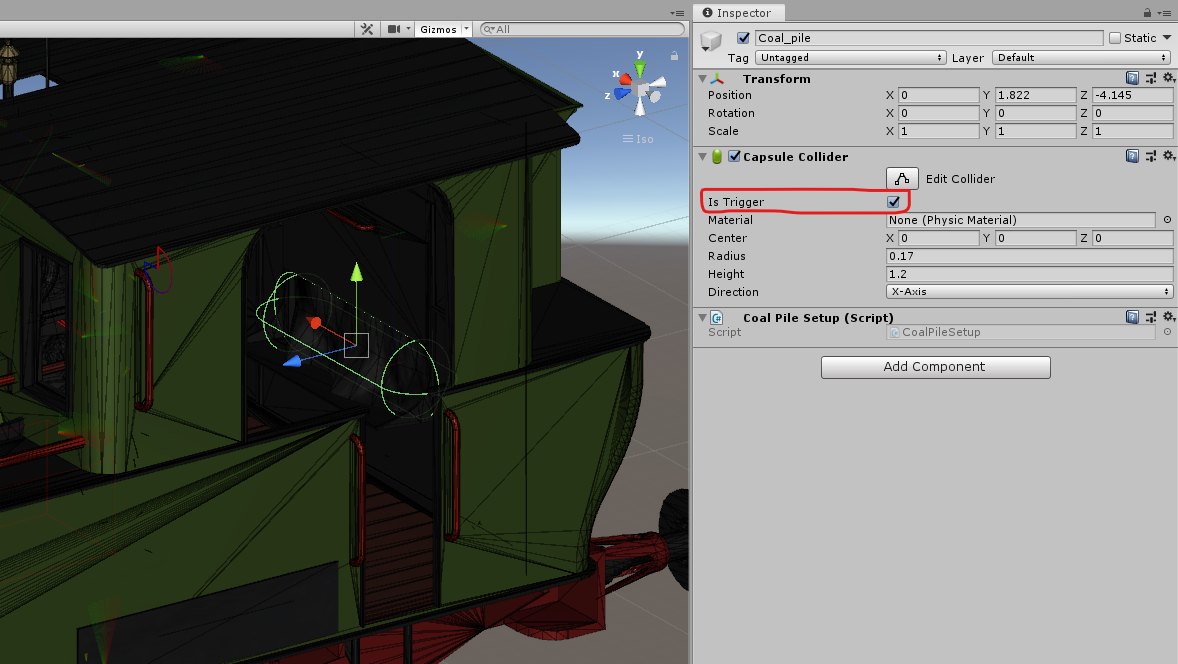The image size is (1178, 664).
Task: Open the Capsule Collider preset selector
Action: [x=1150, y=155]
